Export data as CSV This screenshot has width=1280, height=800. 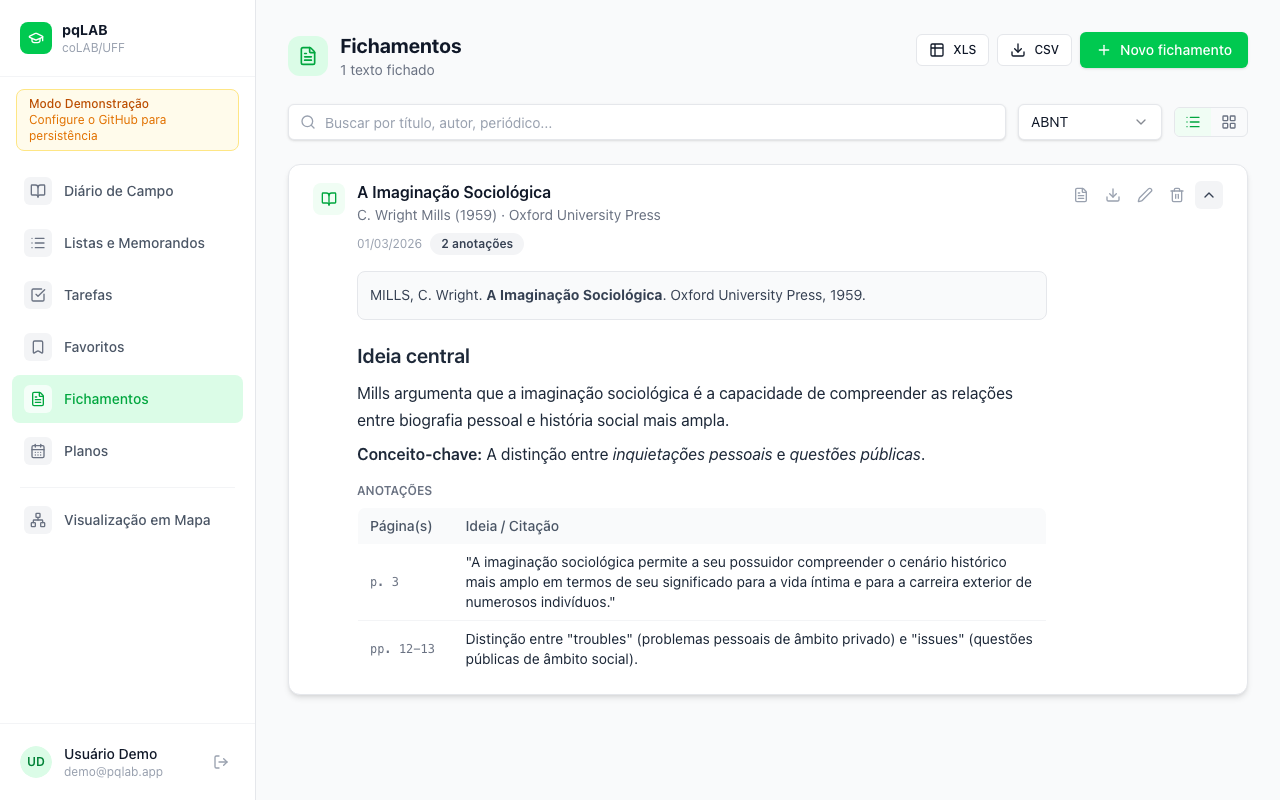1034,49
